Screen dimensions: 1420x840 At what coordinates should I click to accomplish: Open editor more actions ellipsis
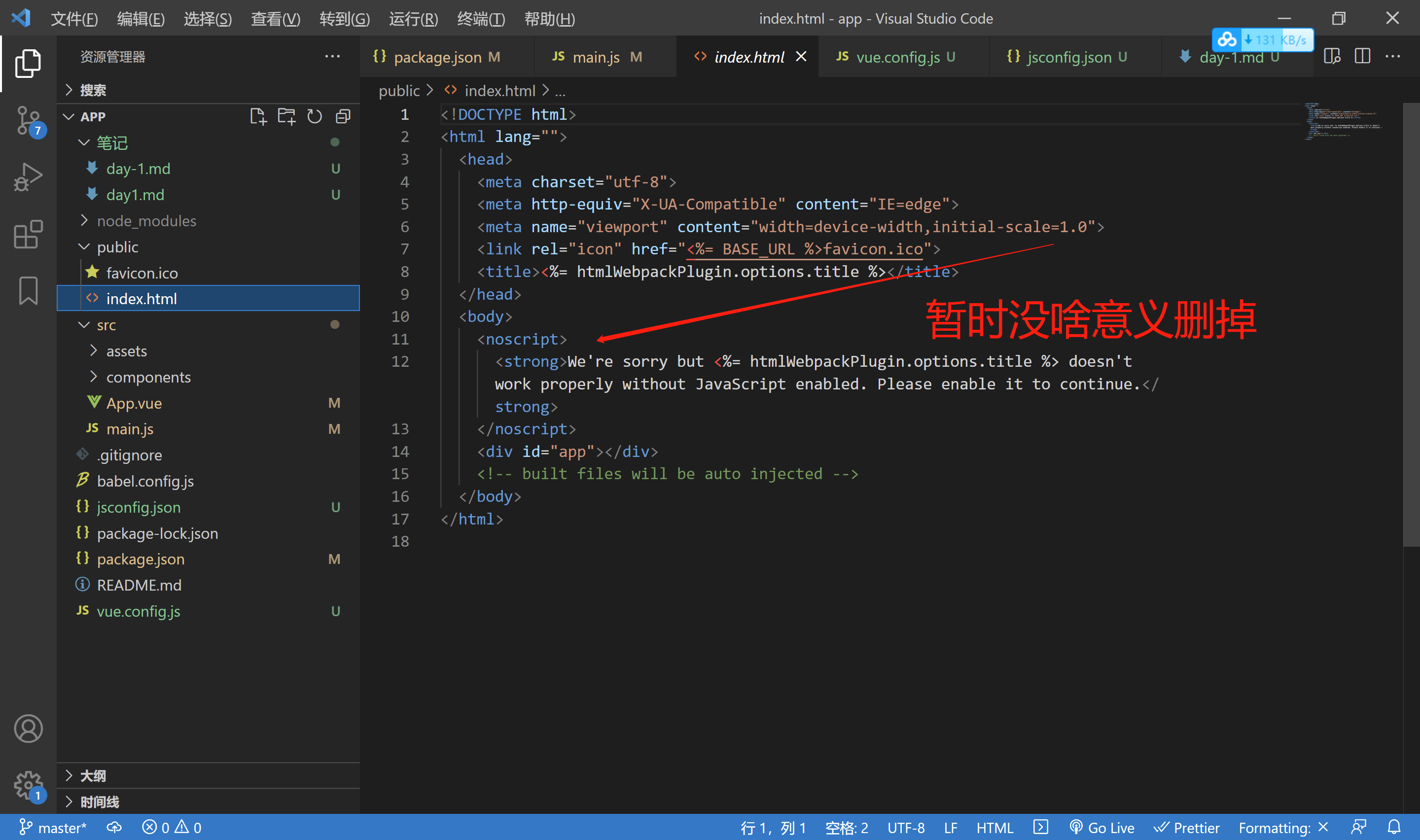[x=1392, y=57]
